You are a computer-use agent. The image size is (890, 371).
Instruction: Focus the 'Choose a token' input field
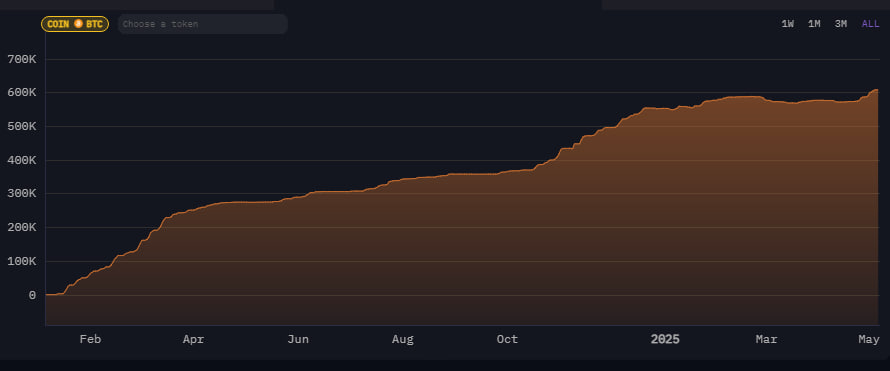pos(203,24)
